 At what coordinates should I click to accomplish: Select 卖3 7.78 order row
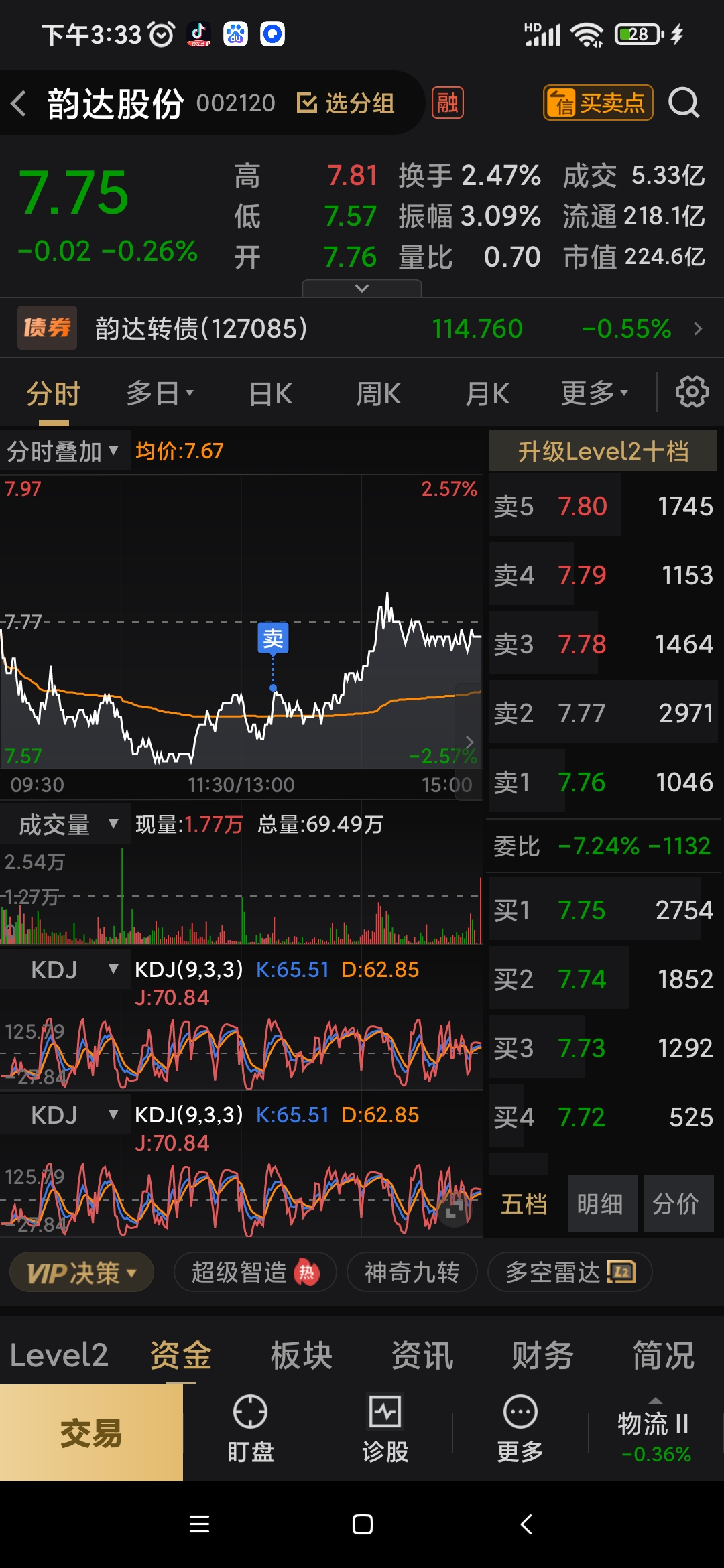pos(603,644)
